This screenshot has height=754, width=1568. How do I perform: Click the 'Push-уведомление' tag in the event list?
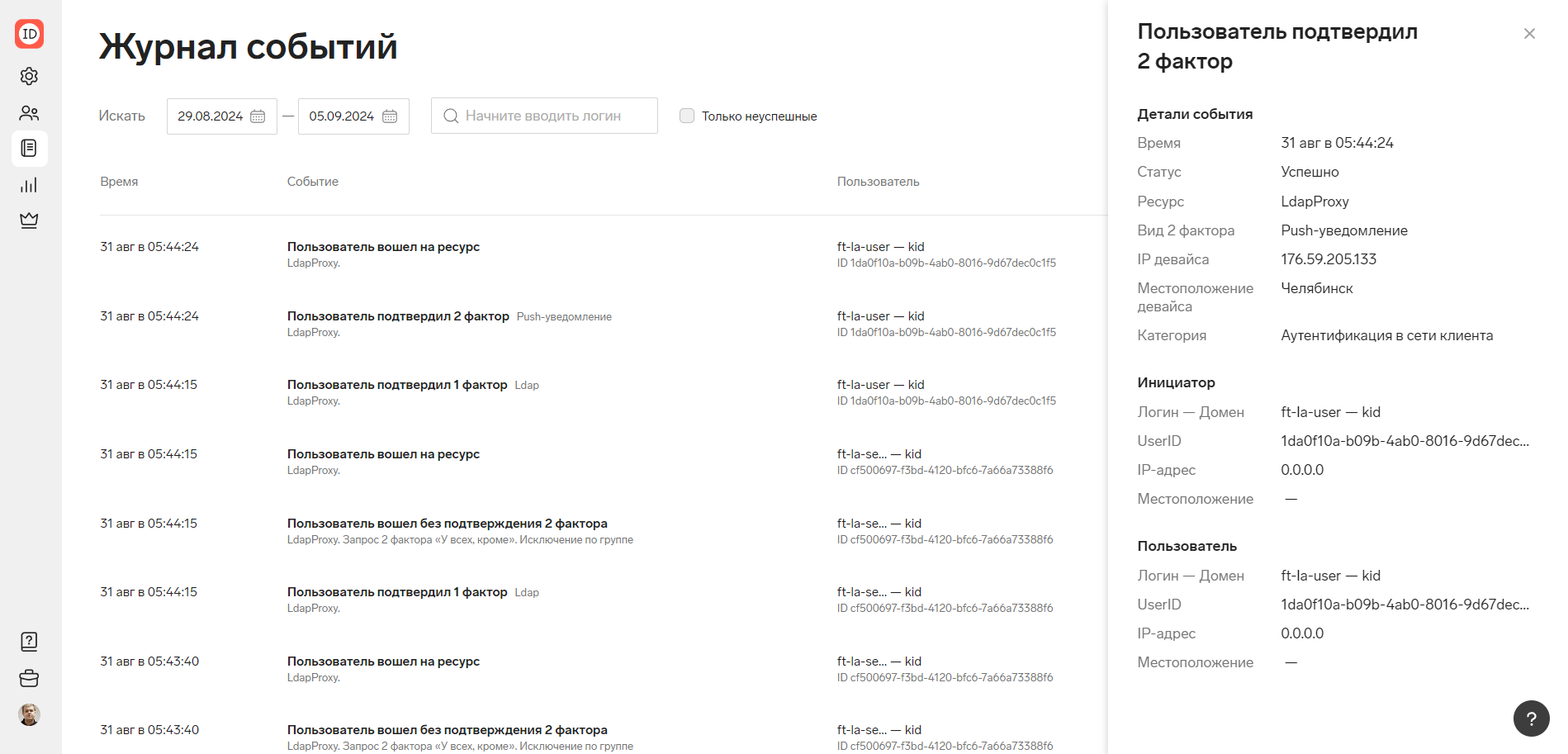coord(564,317)
